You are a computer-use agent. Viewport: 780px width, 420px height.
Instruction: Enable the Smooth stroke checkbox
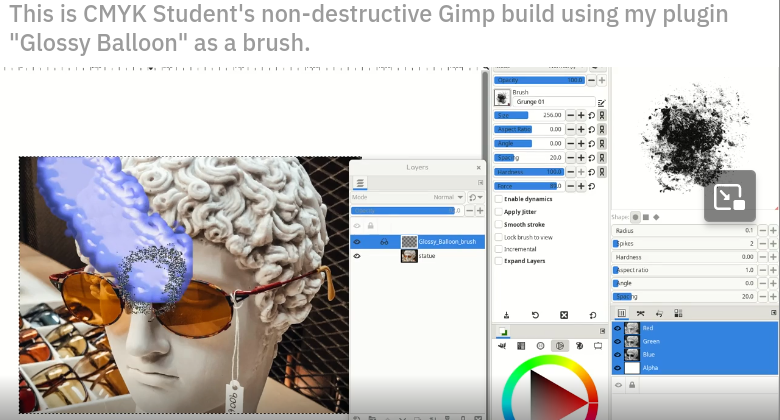coord(498,224)
